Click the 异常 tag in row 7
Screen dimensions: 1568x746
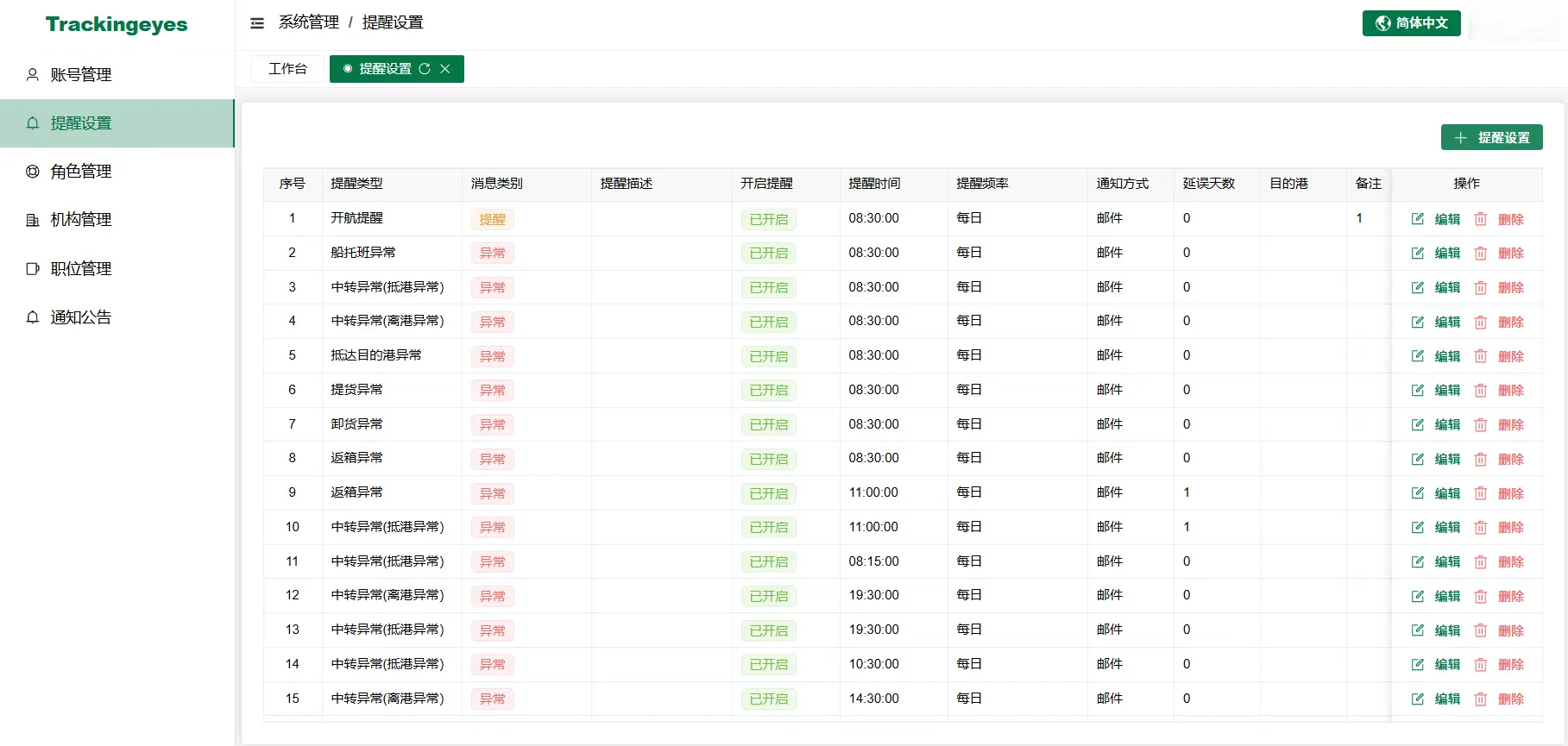click(x=493, y=425)
